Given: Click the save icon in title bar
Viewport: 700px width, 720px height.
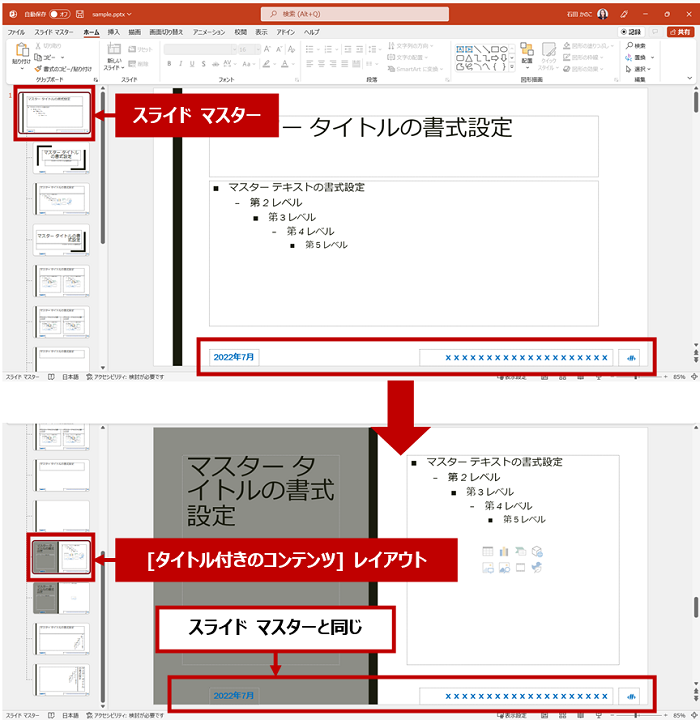Looking at the screenshot, I should click(x=79, y=15).
